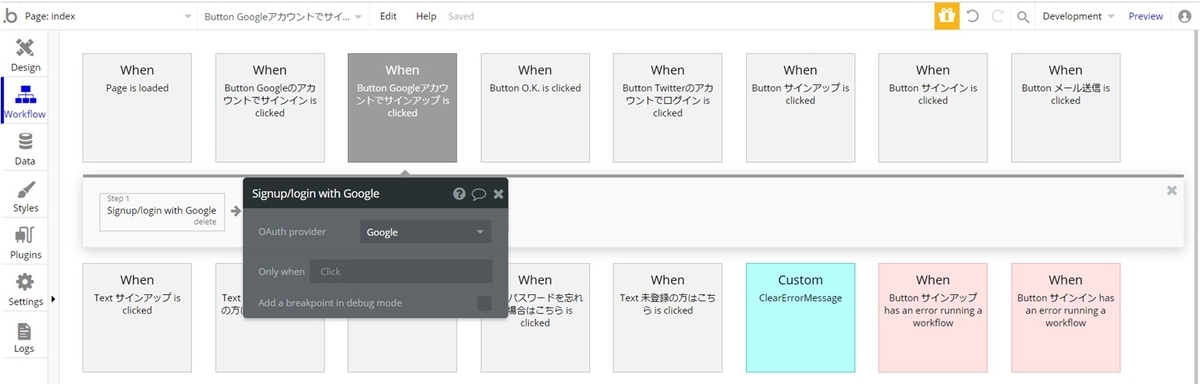Select the Button O.K. is clicked event
The height and width of the screenshot is (384, 1200).
pos(535,107)
